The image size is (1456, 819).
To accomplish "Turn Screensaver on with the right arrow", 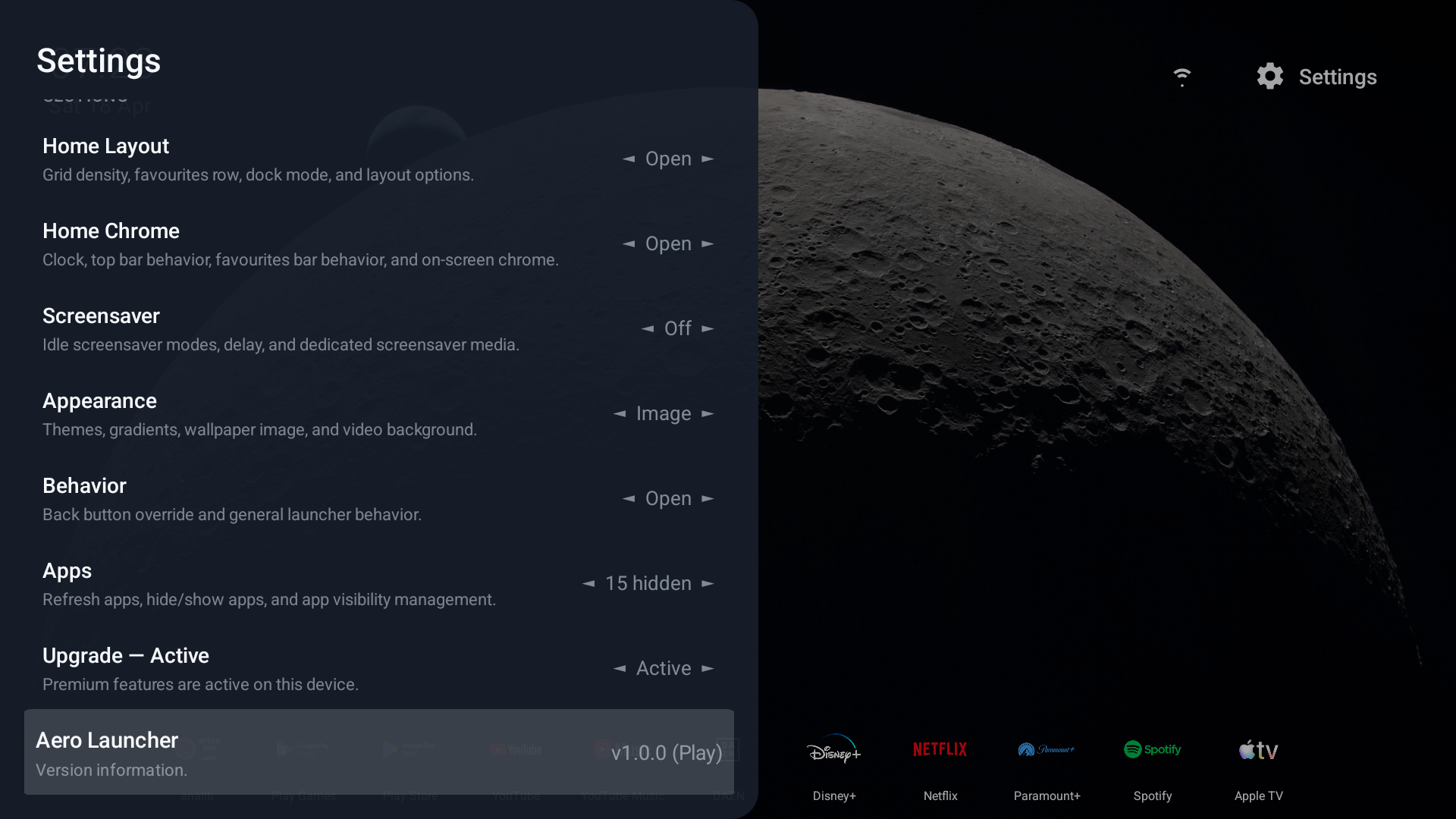I will pyautogui.click(x=707, y=328).
